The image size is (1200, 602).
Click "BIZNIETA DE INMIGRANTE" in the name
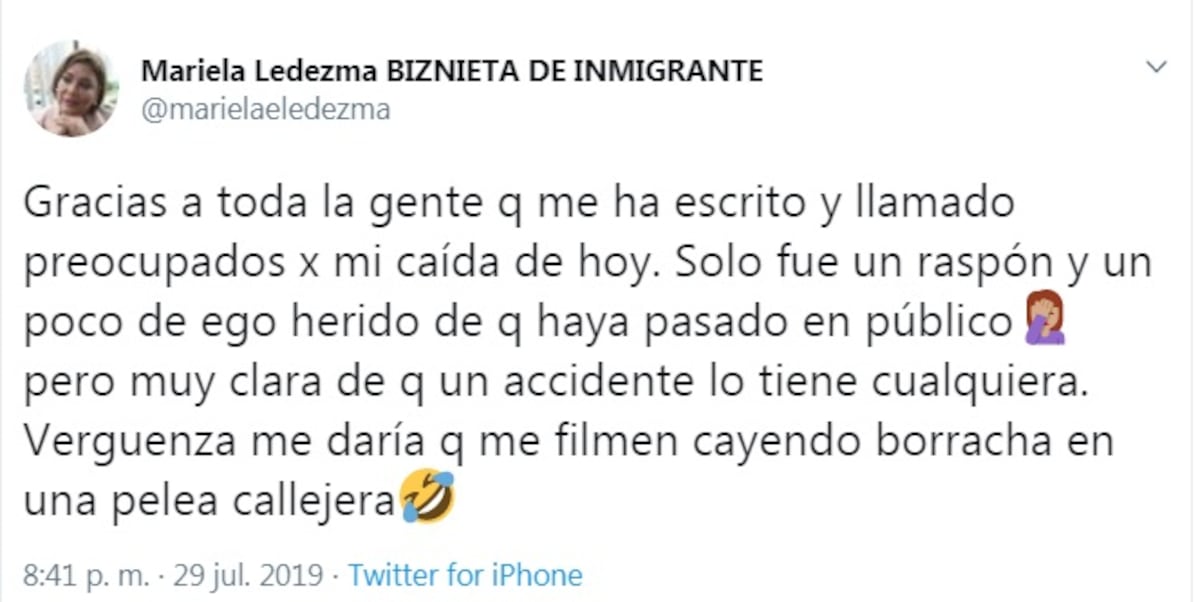pos(568,71)
